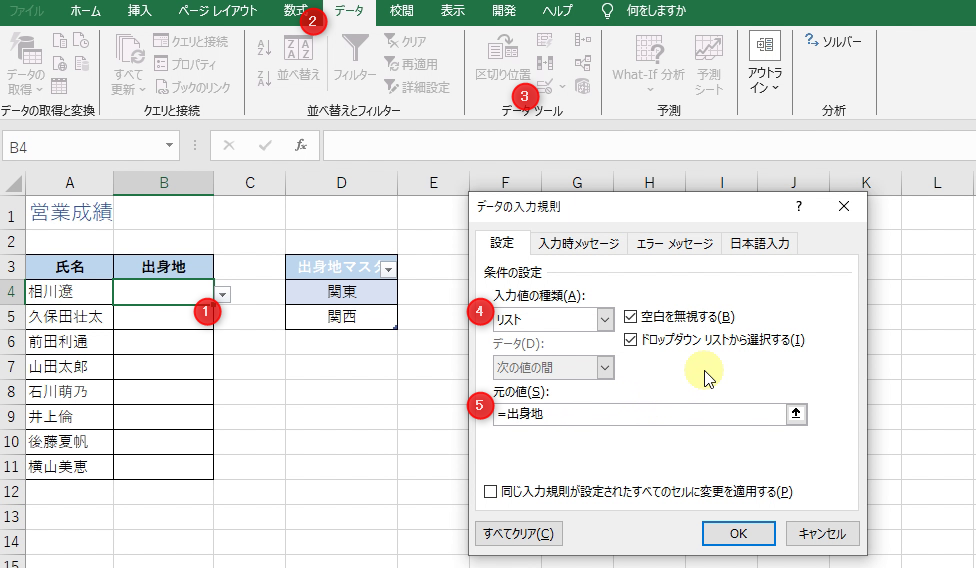Image resolution: width=976 pixels, height=568 pixels.
Task: Uncheck the in-cell dropdown list option
Action: (x=631, y=340)
